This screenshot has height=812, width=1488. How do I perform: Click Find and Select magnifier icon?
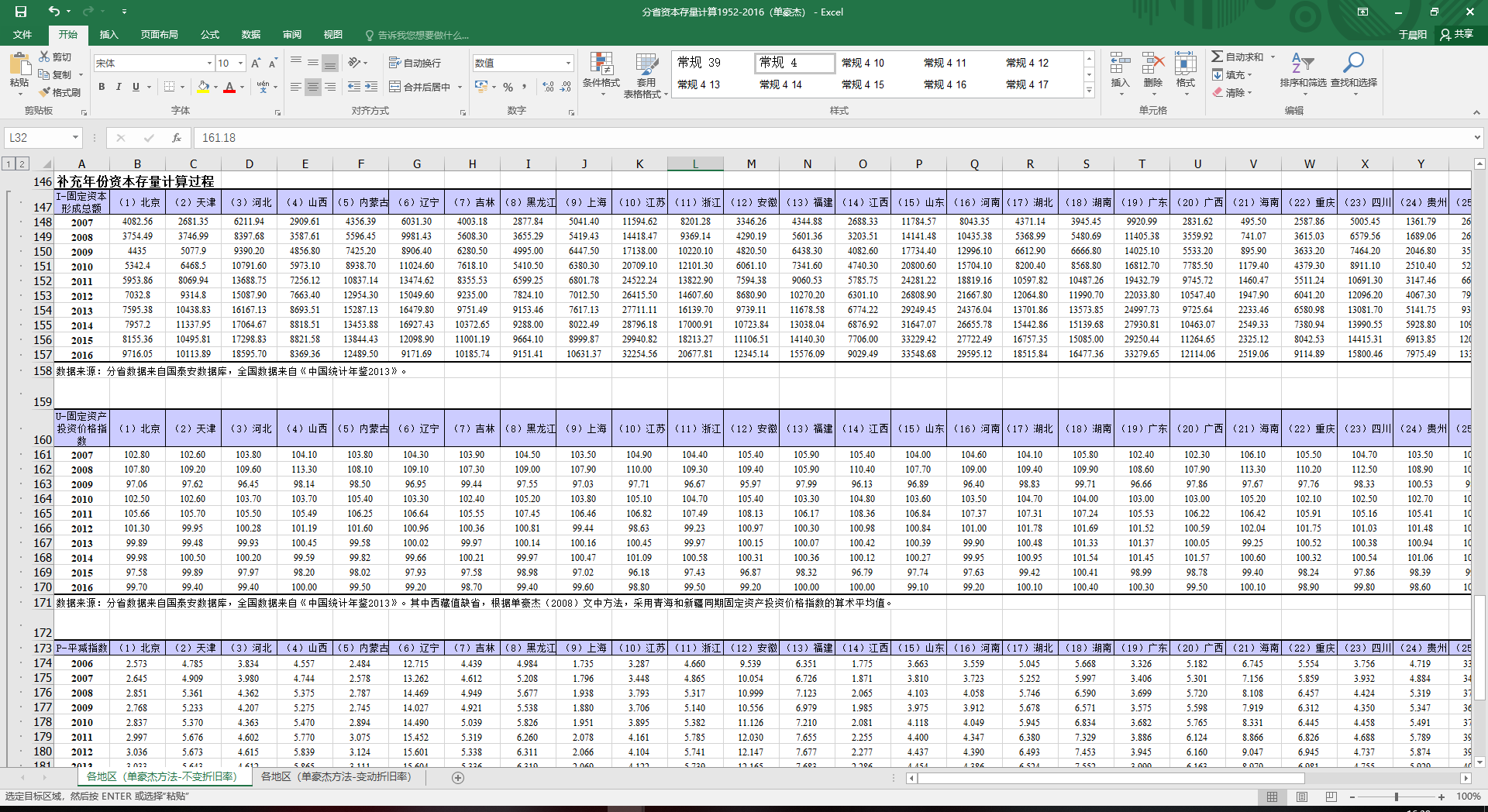(x=1353, y=64)
